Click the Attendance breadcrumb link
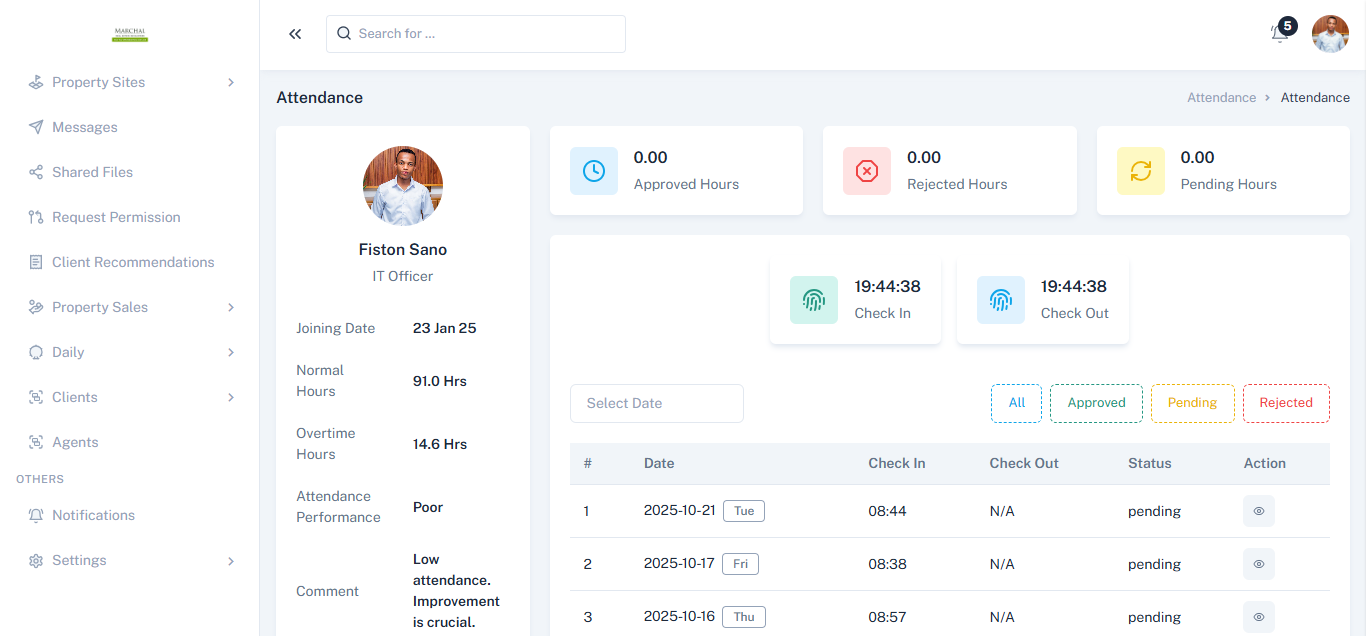 coord(1221,97)
